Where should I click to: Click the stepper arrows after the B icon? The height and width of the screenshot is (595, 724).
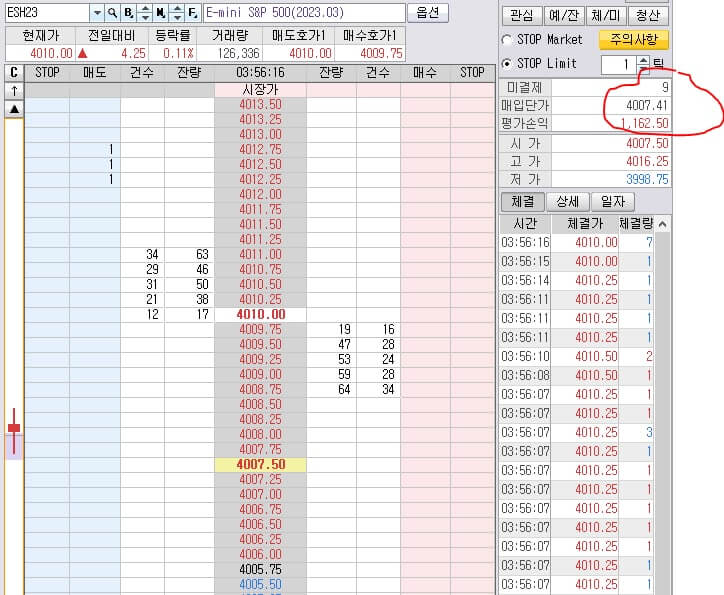(x=145, y=13)
